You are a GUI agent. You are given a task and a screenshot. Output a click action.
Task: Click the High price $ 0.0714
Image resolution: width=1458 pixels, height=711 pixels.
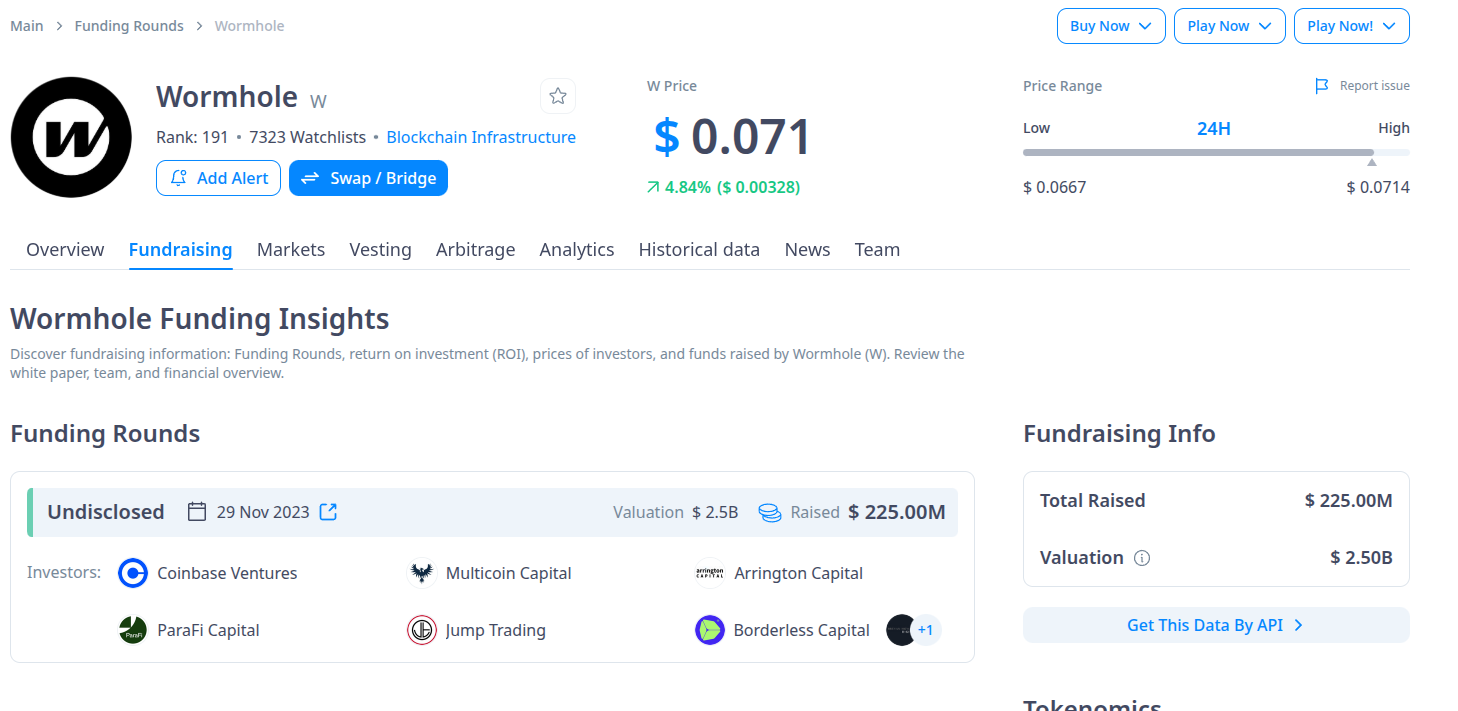[1378, 187]
